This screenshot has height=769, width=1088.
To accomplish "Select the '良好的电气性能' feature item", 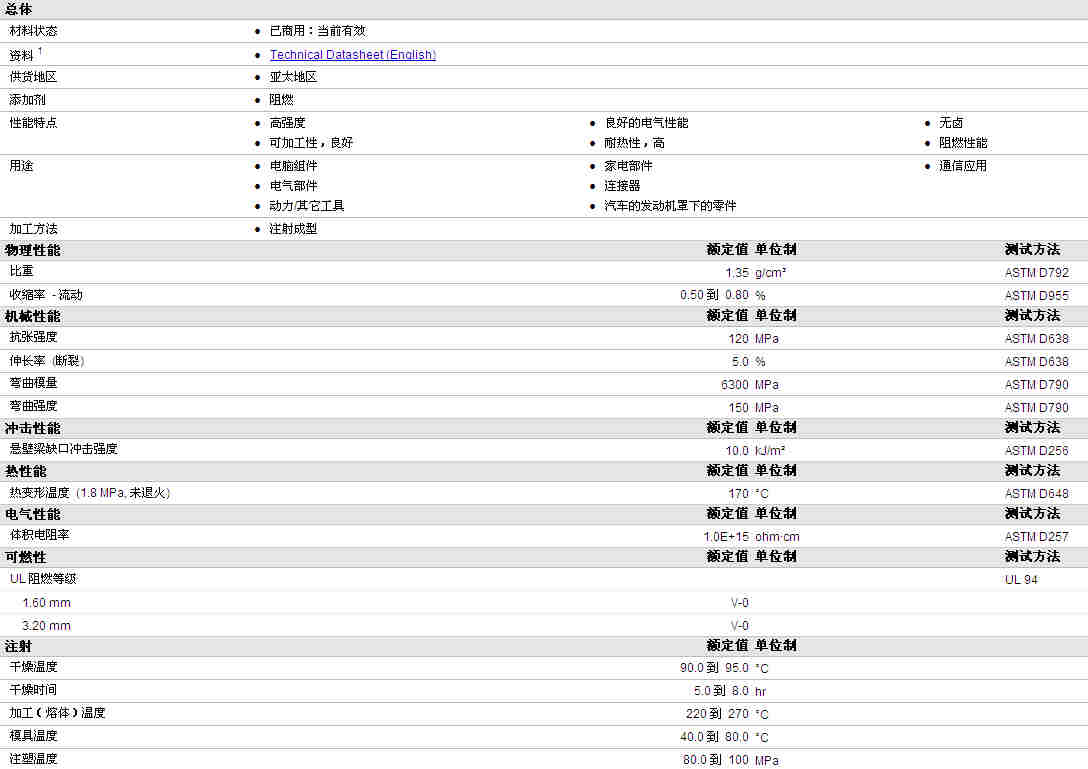I will [647, 123].
